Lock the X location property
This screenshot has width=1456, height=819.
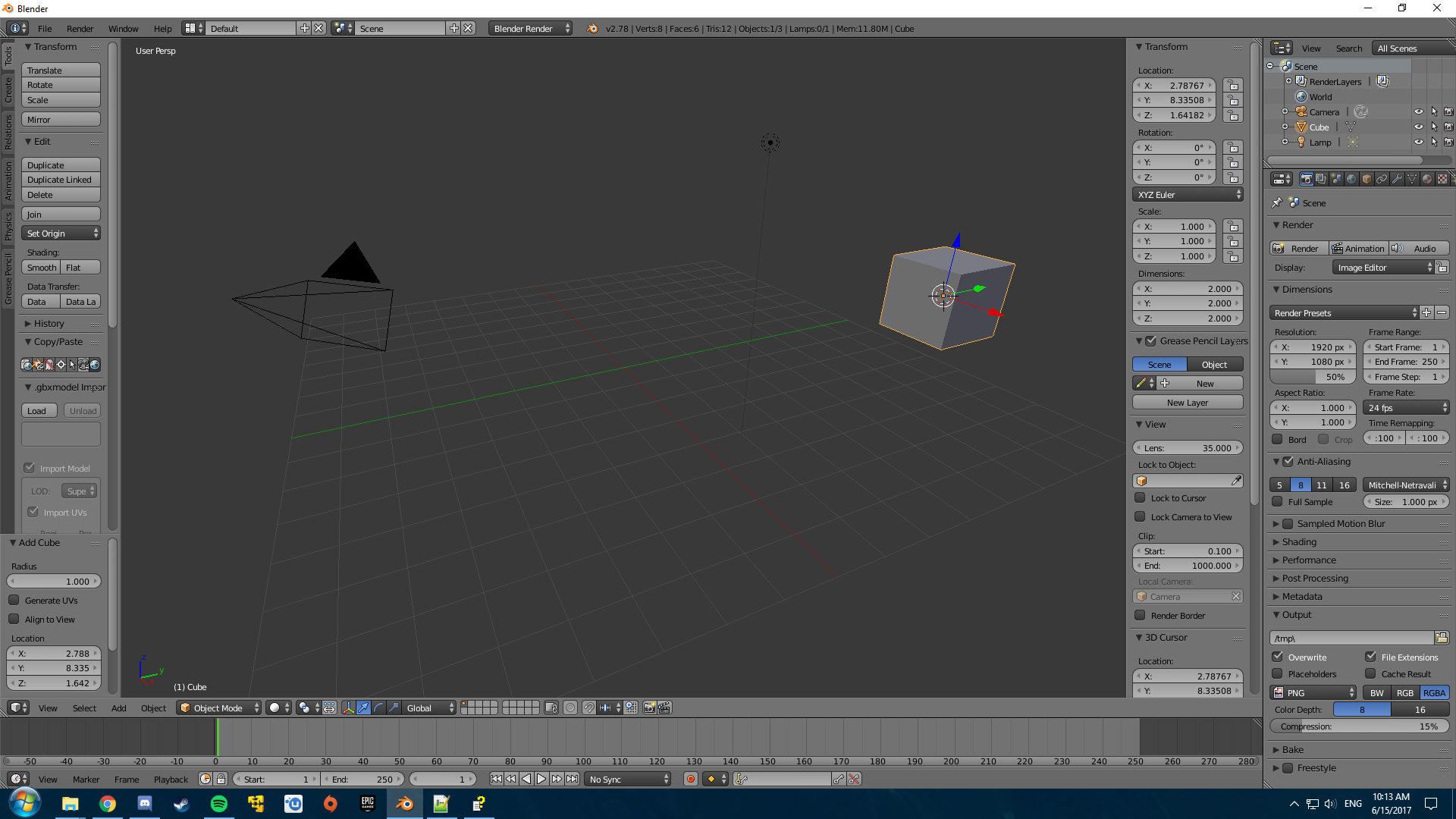[x=1233, y=86]
